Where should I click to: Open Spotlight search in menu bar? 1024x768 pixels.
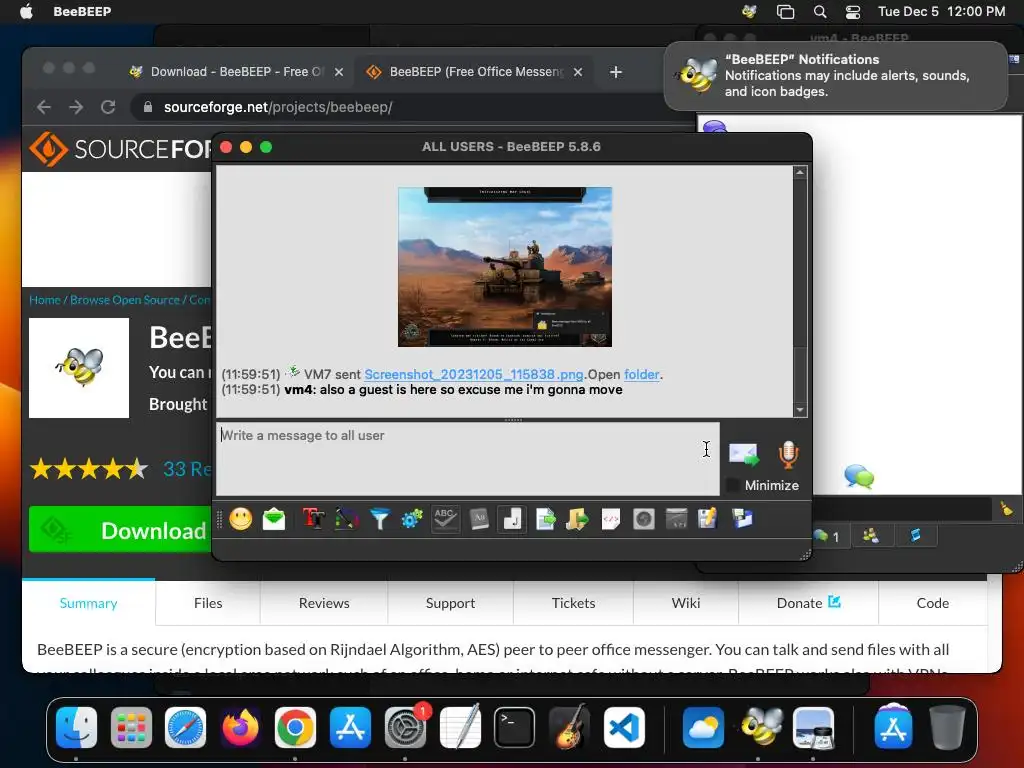[820, 12]
